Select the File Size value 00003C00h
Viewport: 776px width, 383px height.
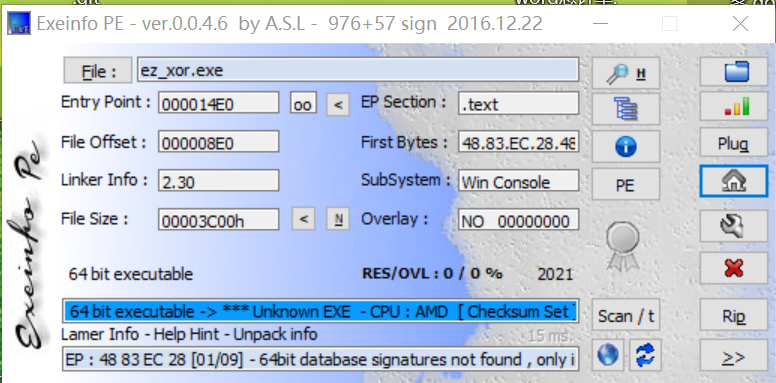219,220
